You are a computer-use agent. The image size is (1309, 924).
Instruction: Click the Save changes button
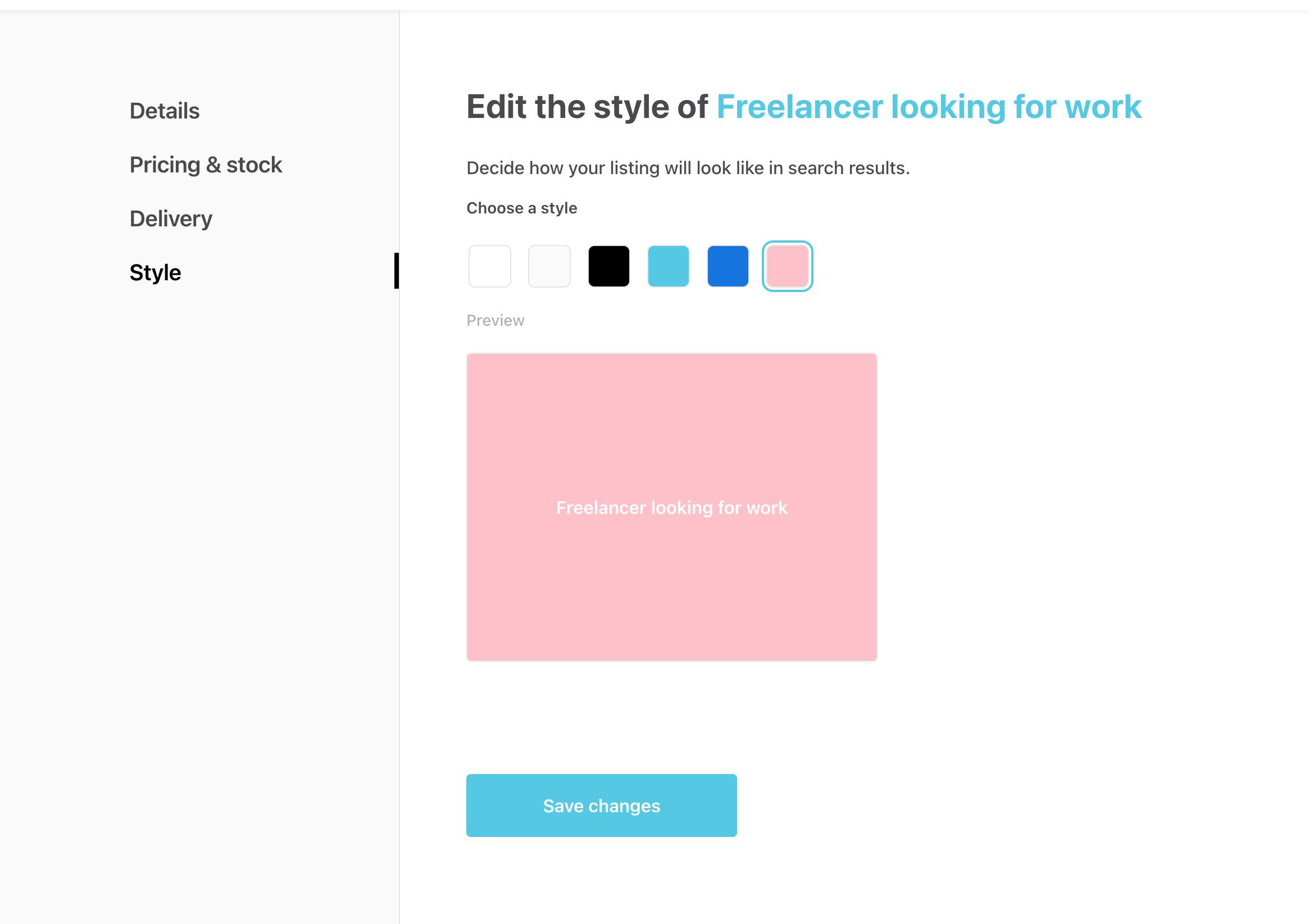point(601,805)
